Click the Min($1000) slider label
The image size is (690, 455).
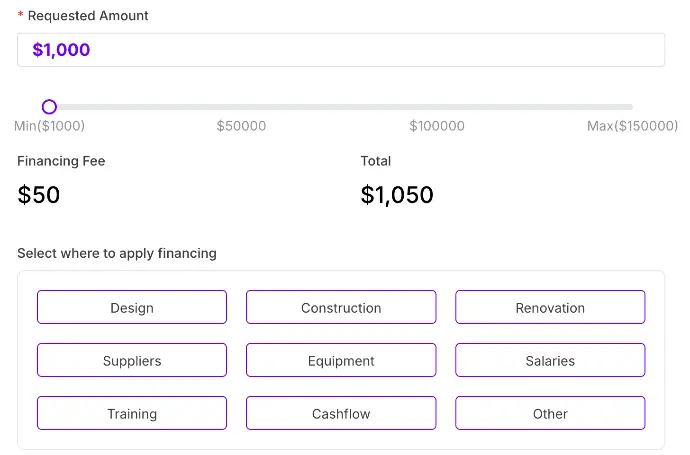[49, 126]
